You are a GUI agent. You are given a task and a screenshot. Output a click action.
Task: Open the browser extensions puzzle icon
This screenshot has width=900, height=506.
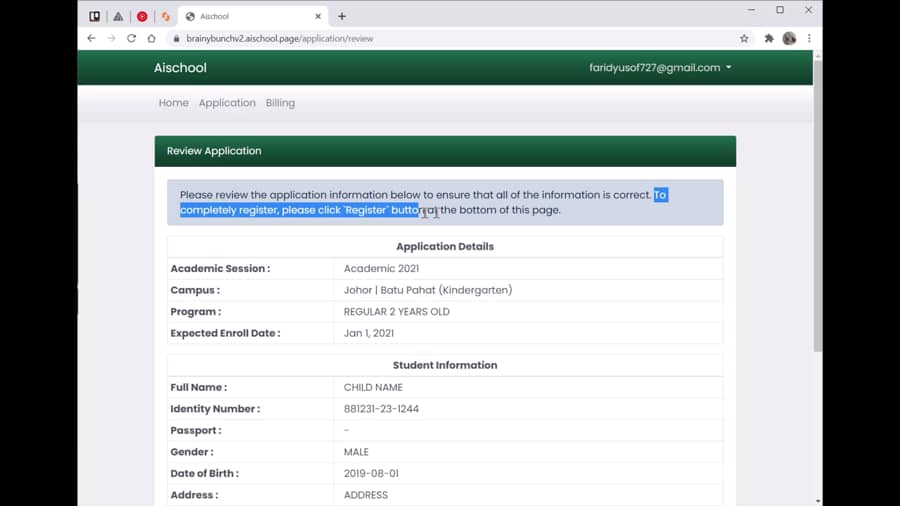[x=769, y=38]
